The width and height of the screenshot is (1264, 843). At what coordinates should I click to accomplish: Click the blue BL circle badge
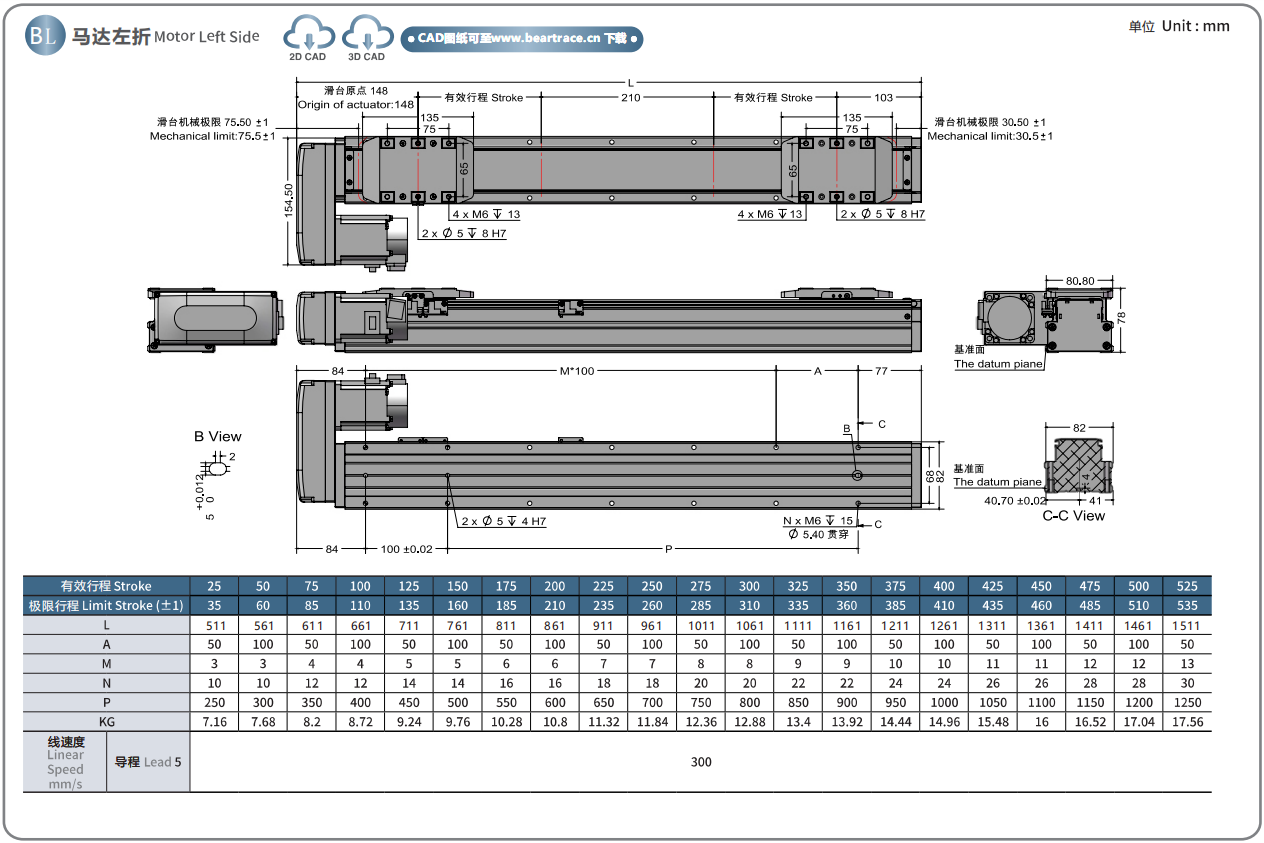click(x=43, y=36)
